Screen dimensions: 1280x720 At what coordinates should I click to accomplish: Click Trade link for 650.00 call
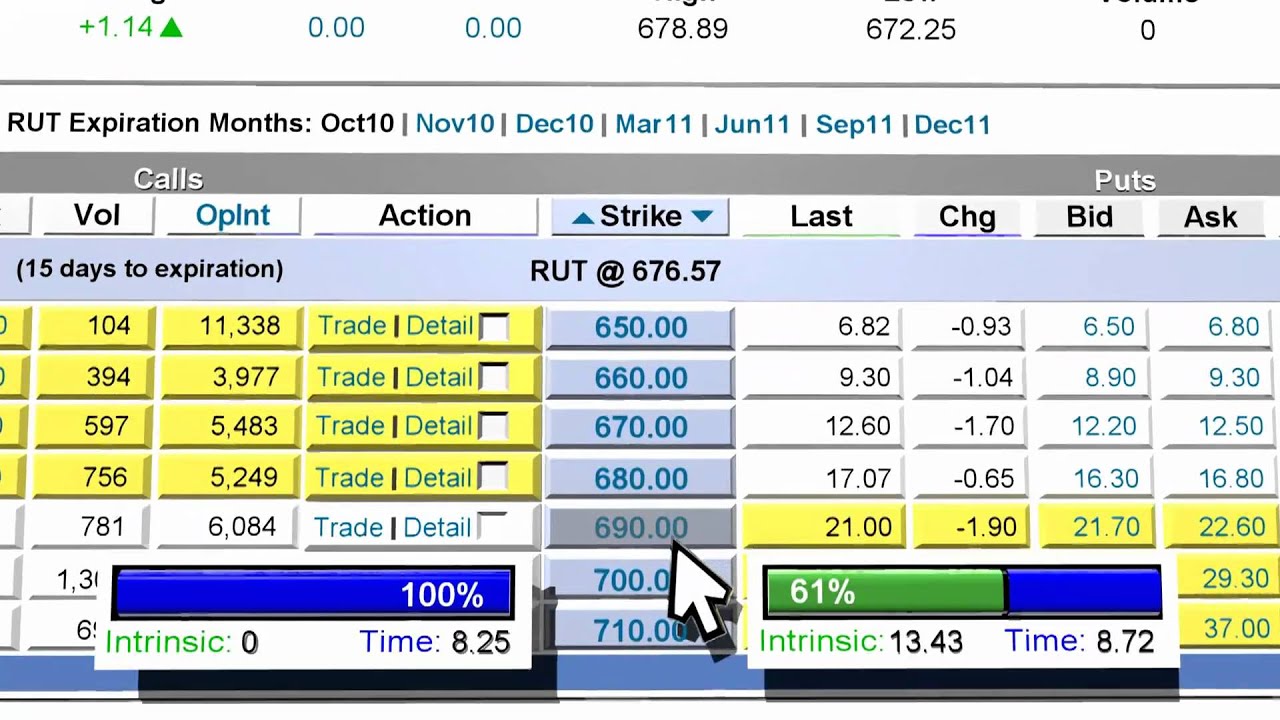(x=352, y=326)
